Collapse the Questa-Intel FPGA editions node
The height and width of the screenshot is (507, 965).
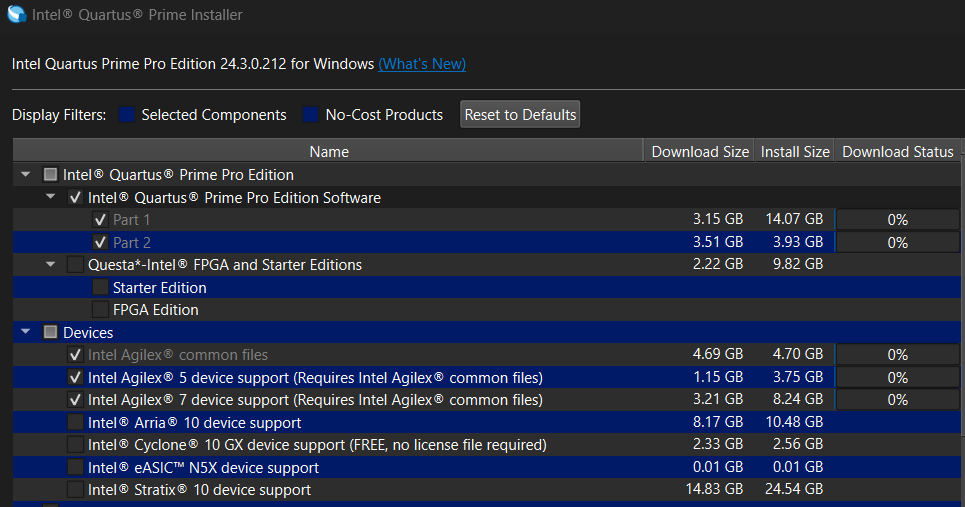(51, 265)
